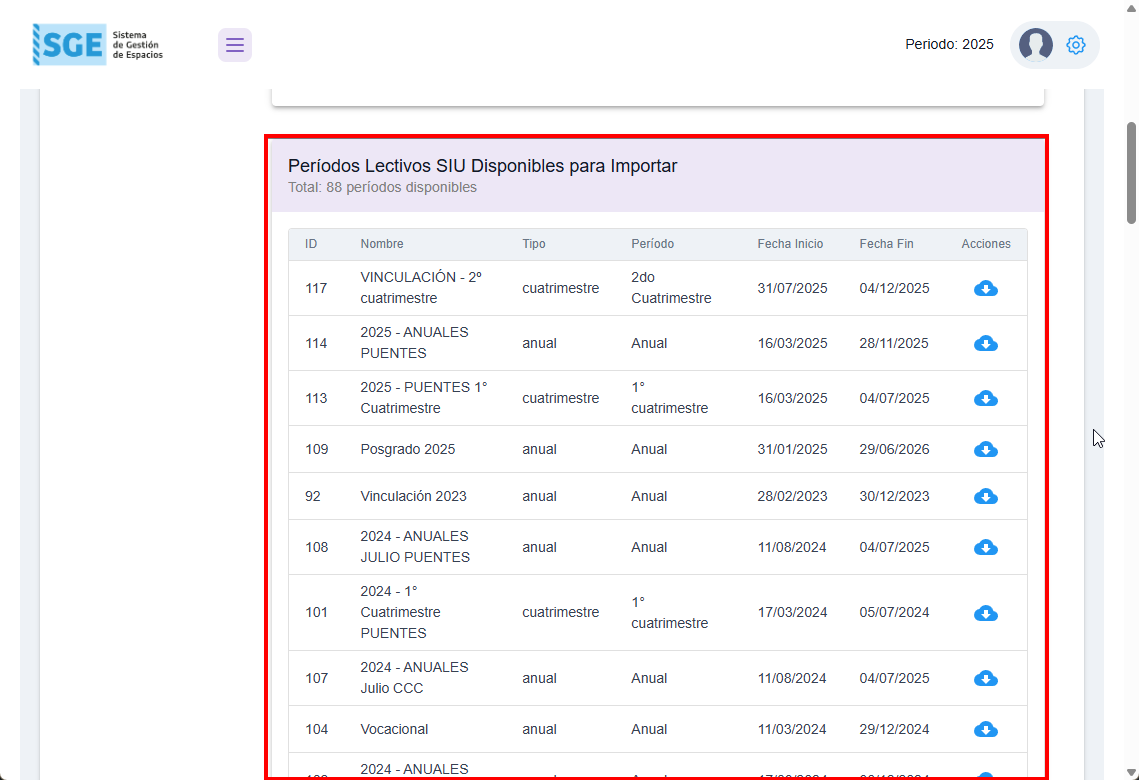Click the 2do Cuatrimestre period cell
1139x780 pixels.
coord(671,288)
